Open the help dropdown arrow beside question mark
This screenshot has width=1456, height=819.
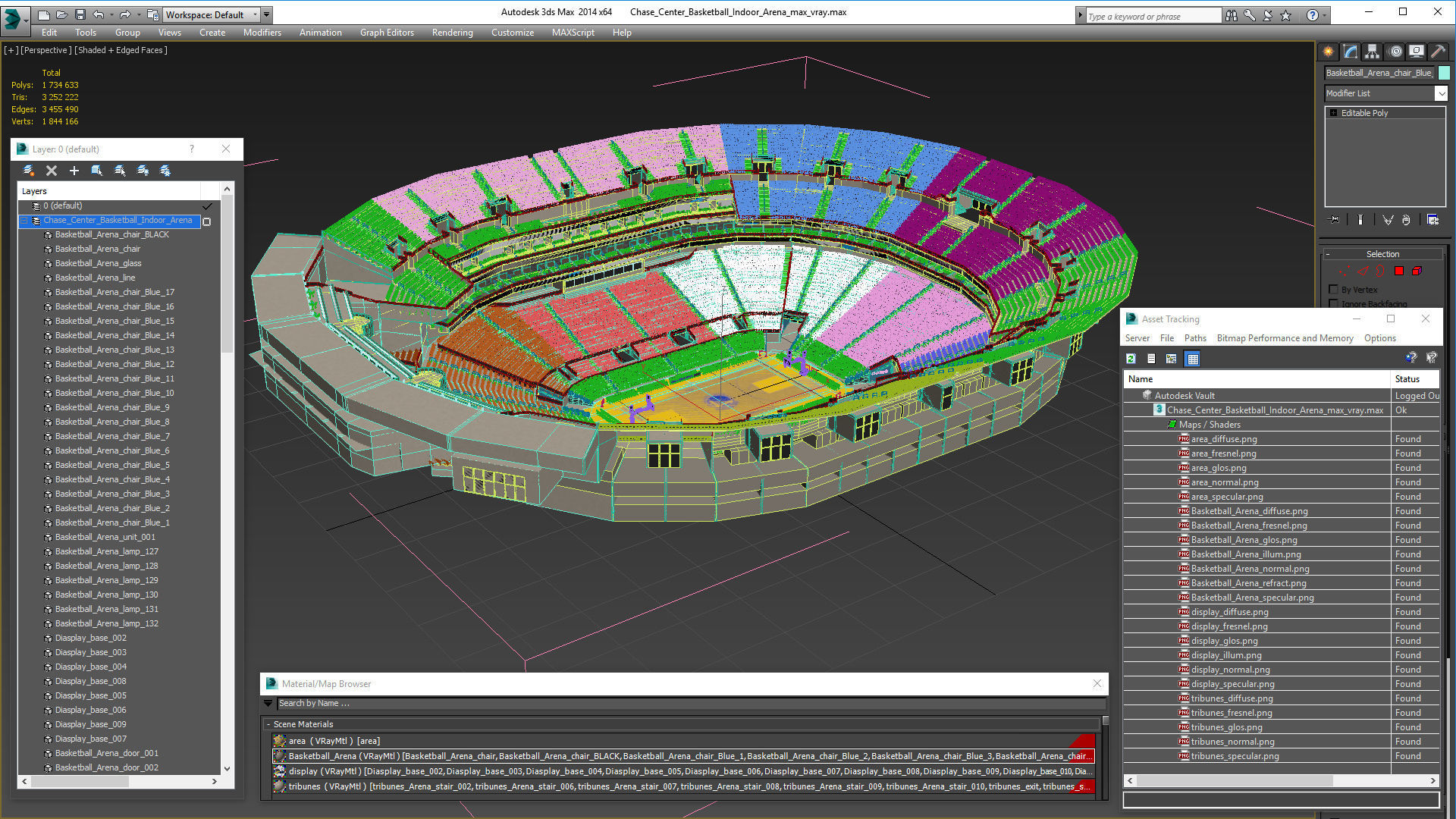click(x=1325, y=15)
